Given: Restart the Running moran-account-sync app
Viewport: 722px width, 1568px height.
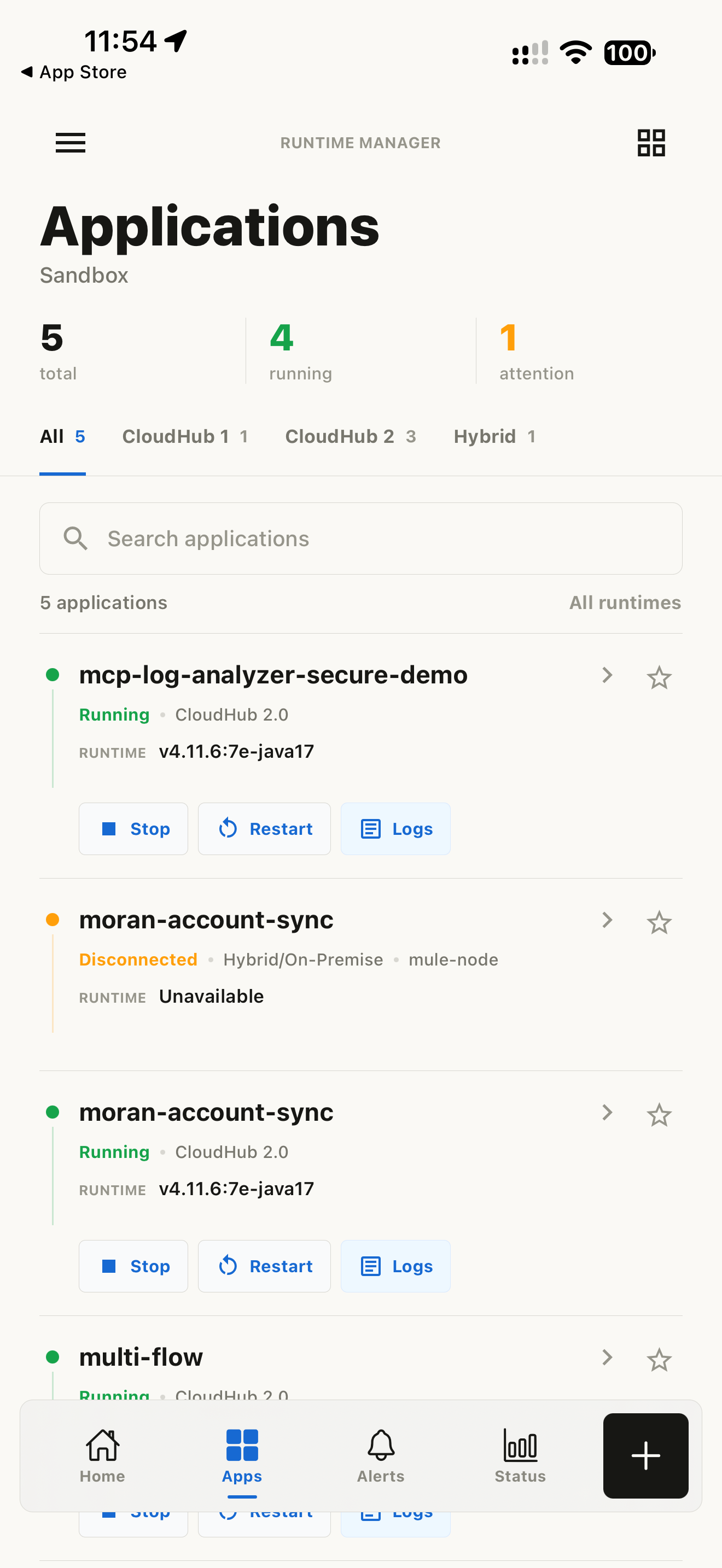Looking at the screenshot, I should point(264,1266).
